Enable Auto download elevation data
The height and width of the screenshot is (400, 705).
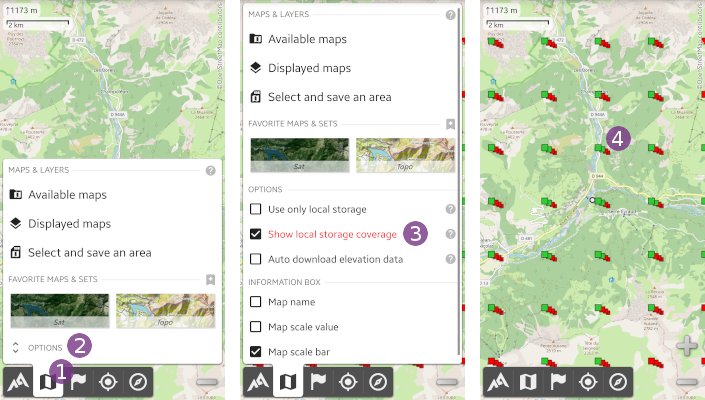(x=256, y=259)
